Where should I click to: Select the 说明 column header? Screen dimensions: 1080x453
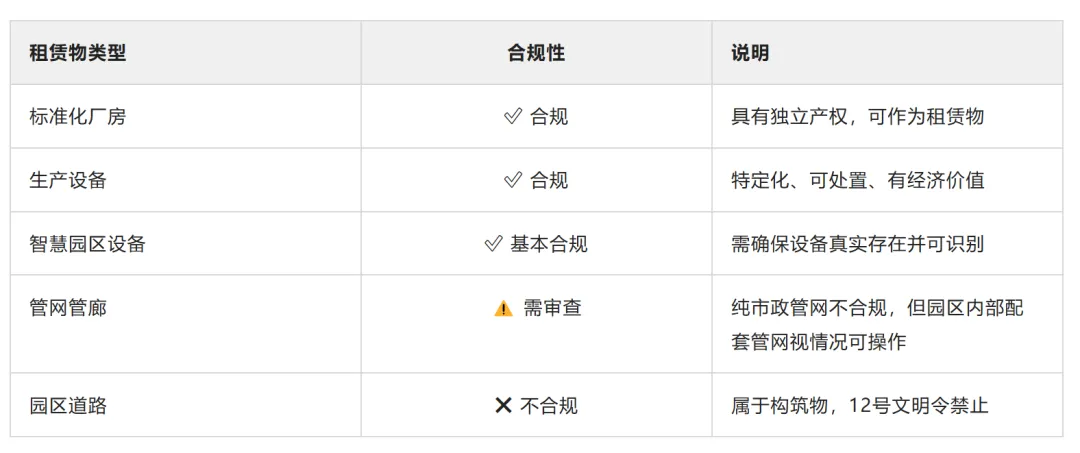click(750, 54)
